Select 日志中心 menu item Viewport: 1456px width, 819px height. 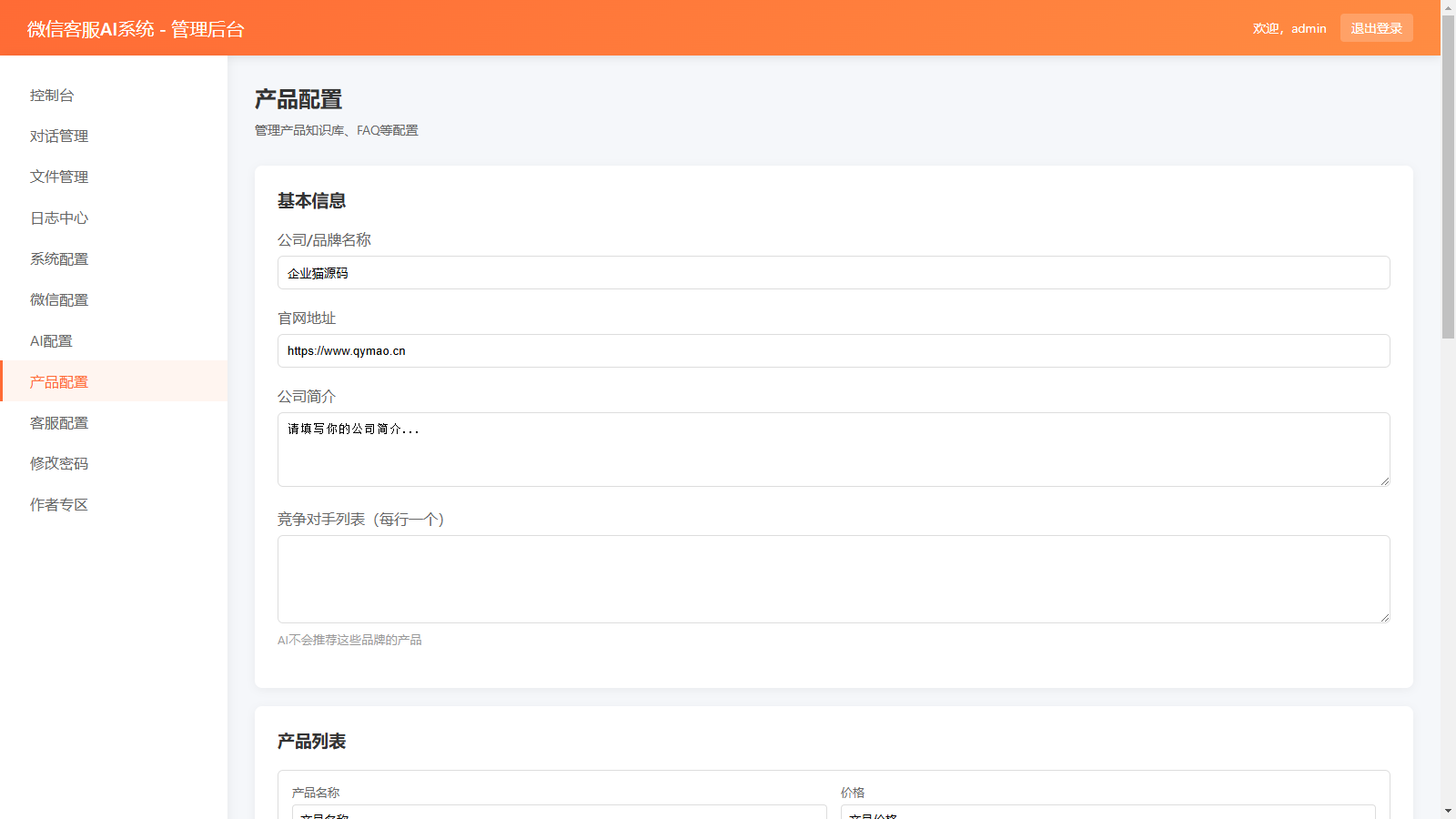59,218
